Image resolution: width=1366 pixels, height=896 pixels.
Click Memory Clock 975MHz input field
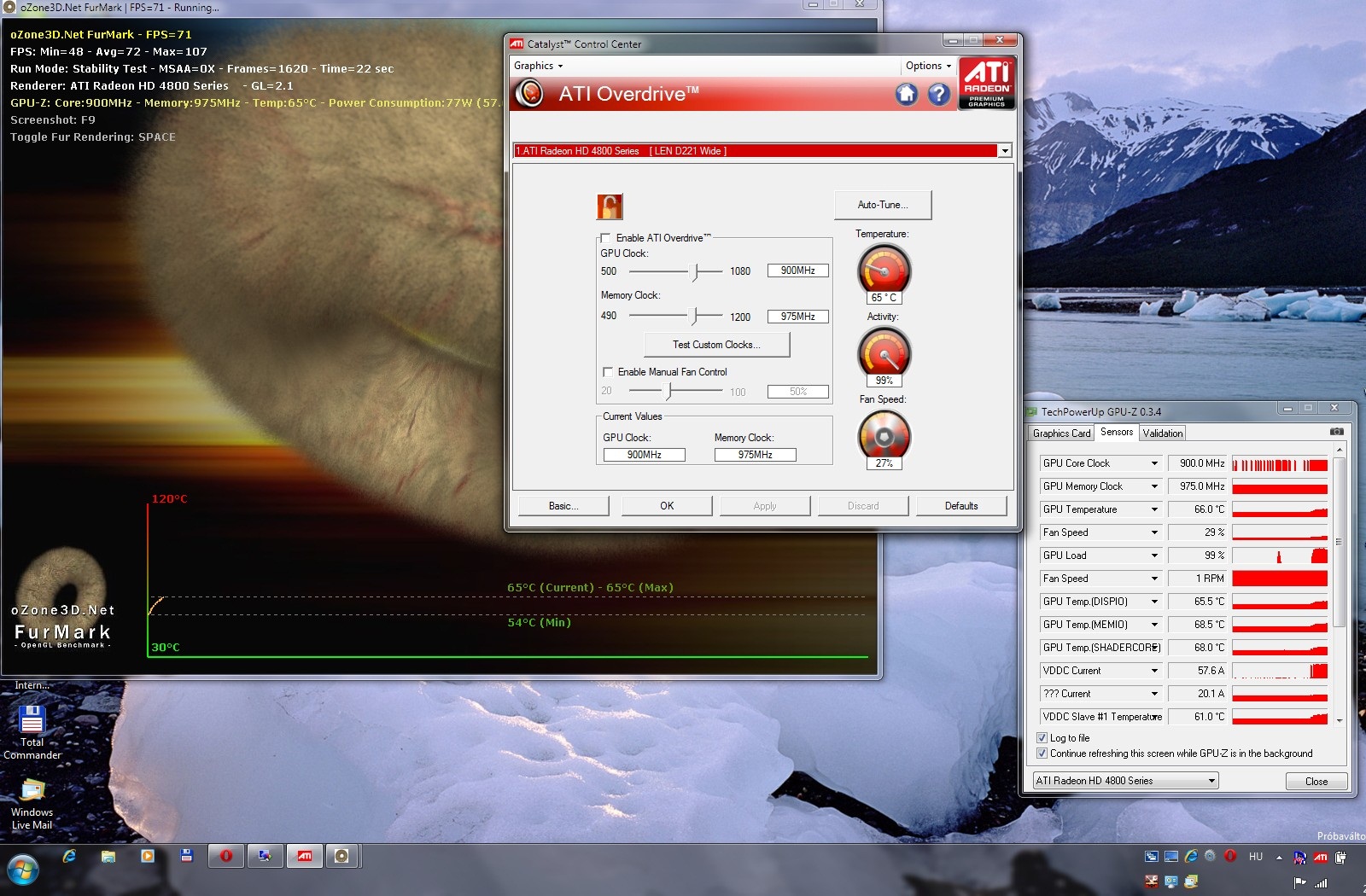[797, 317]
